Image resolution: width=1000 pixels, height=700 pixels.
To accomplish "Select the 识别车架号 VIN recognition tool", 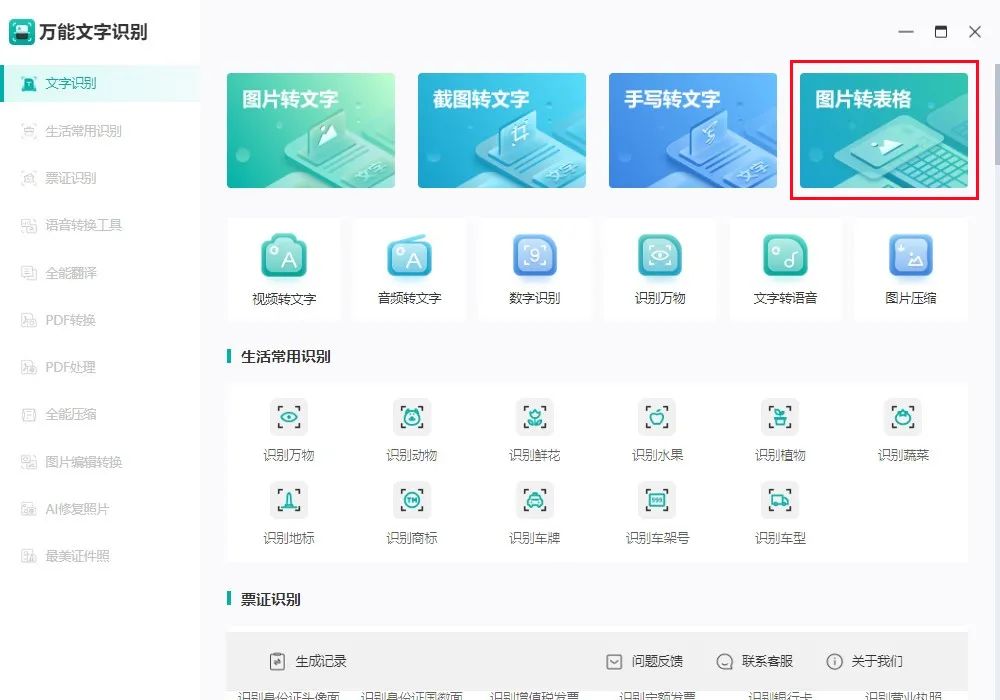I will [657, 510].
